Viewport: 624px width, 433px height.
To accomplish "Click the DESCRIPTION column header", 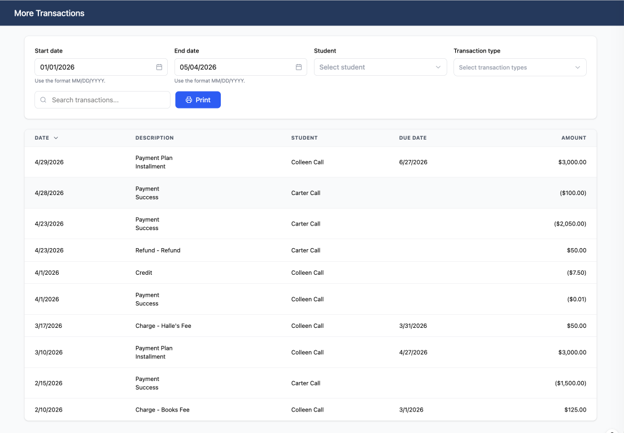I will [x=154, y=138].
